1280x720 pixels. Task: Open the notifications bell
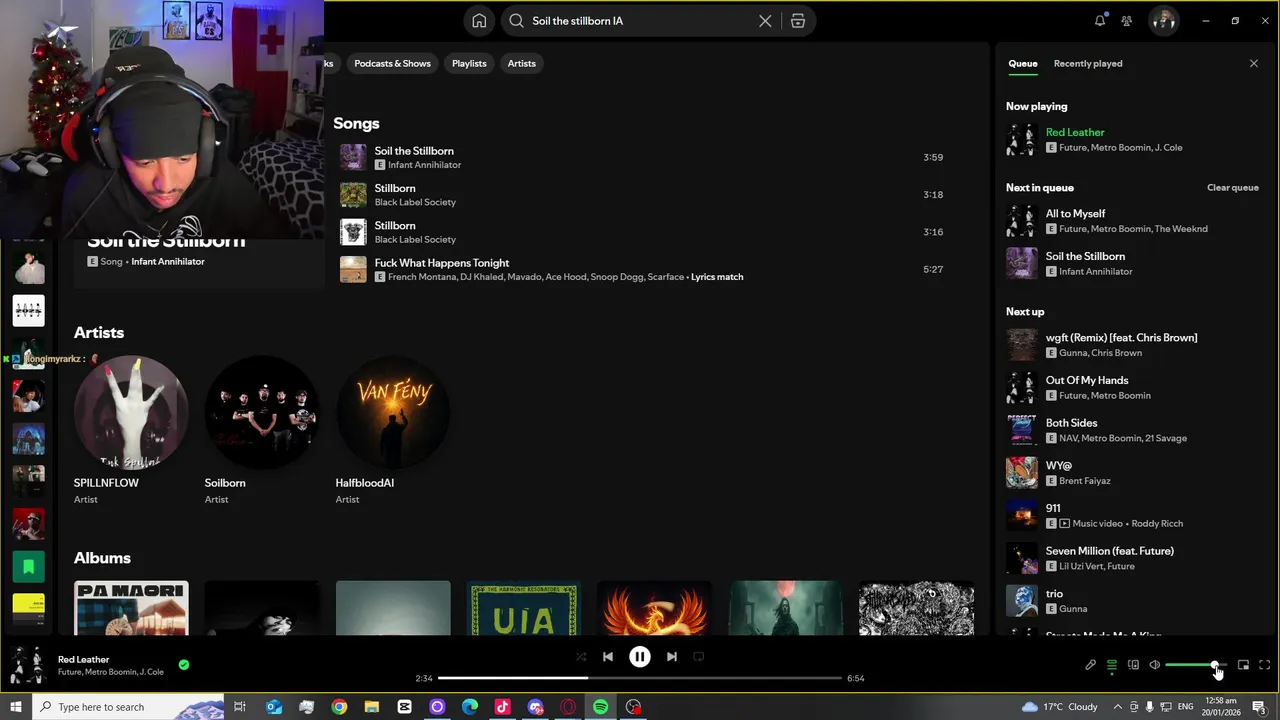(x=1100, y=21)
